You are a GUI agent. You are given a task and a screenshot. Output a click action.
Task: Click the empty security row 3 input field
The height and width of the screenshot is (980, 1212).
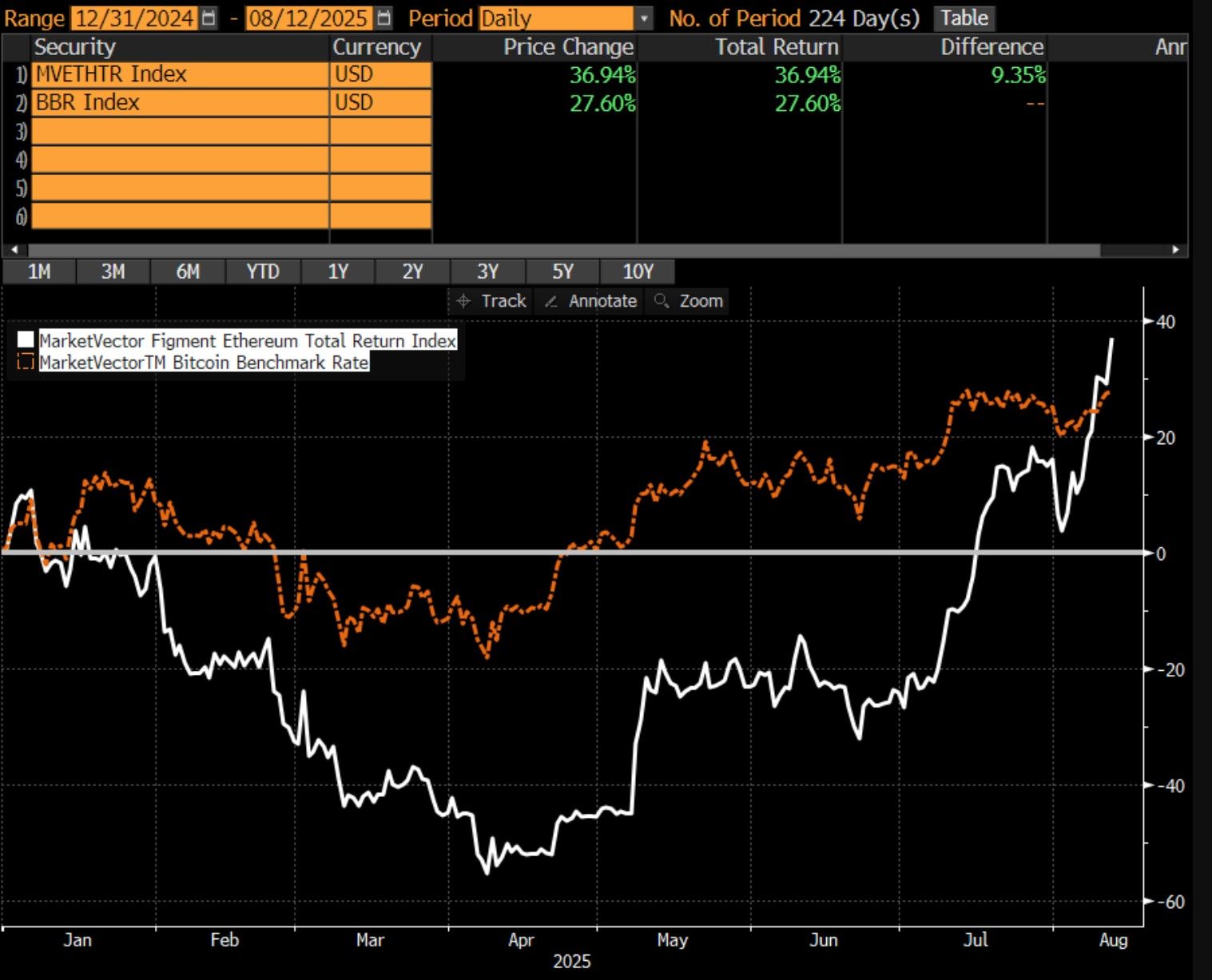tap(176, 131)
